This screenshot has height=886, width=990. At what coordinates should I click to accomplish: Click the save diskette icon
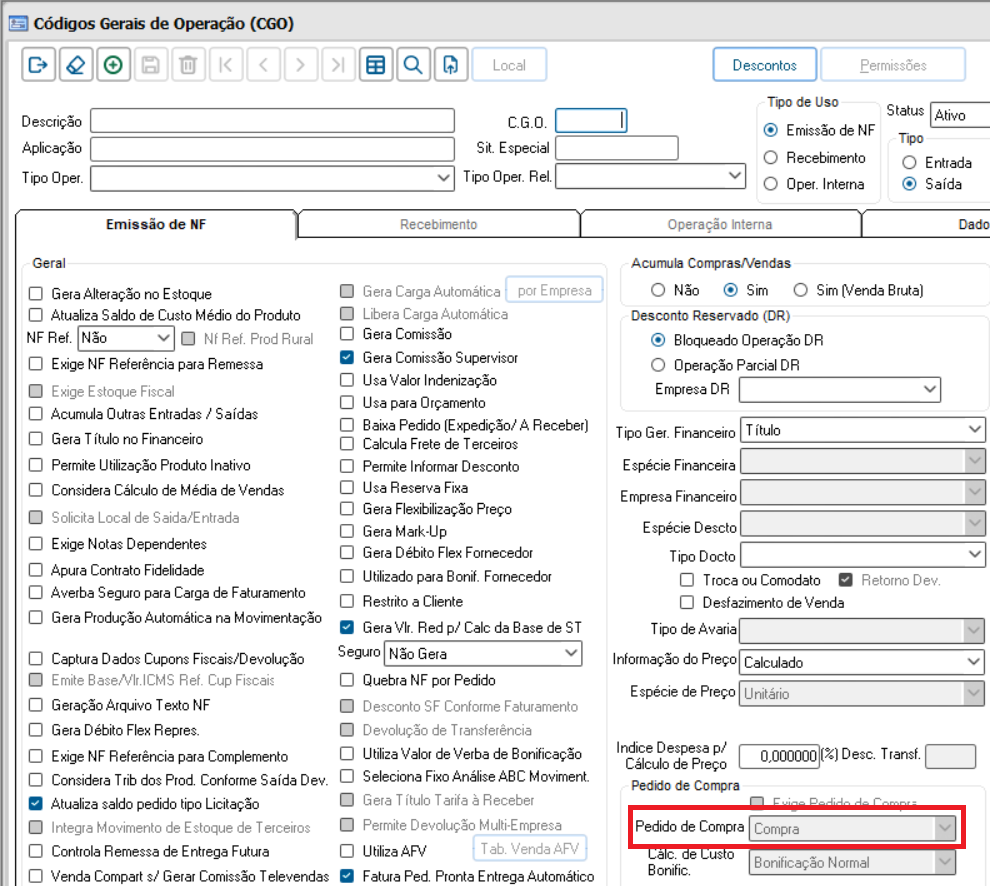[150, 64]
